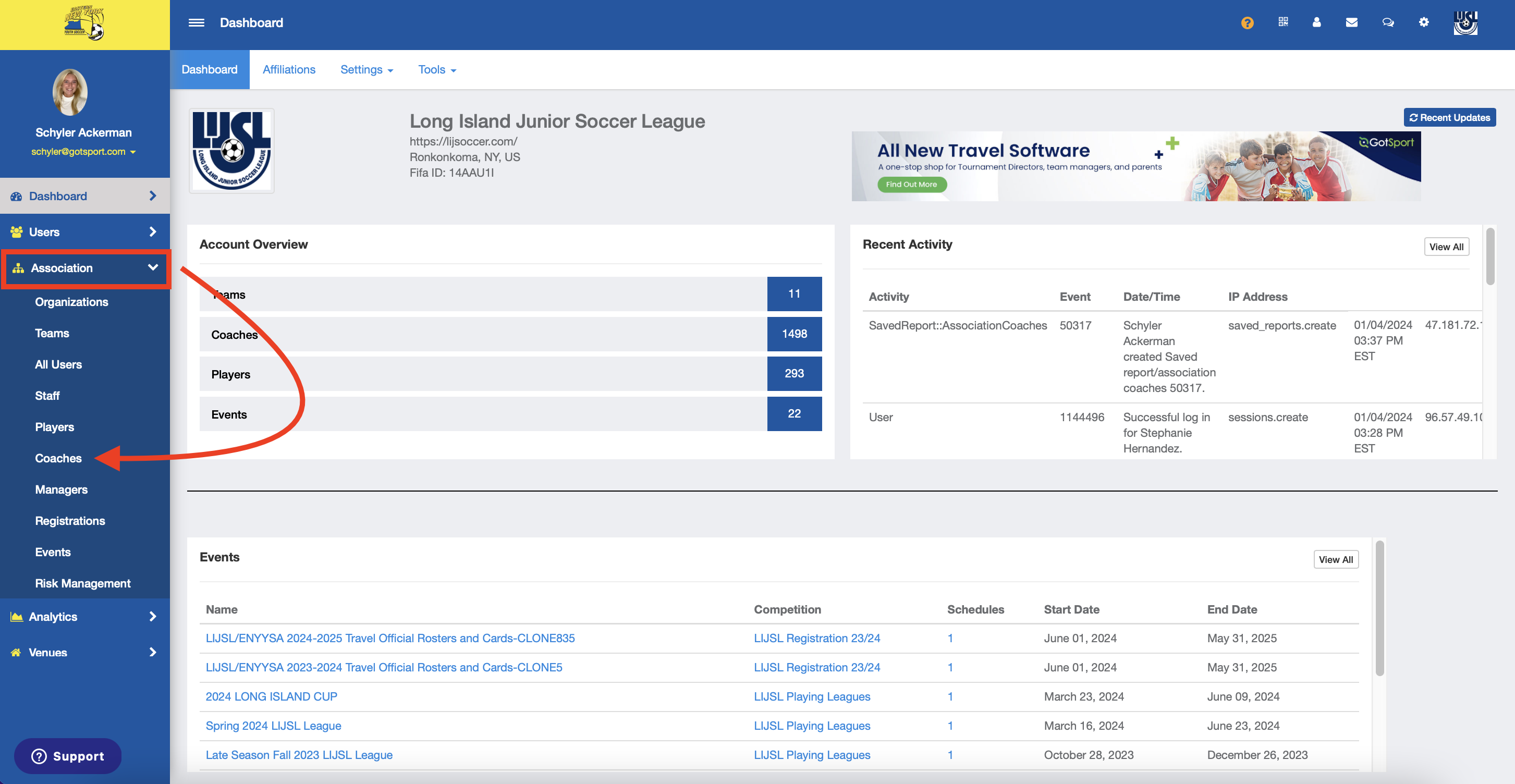Open the user profile icon in header

1316,22
